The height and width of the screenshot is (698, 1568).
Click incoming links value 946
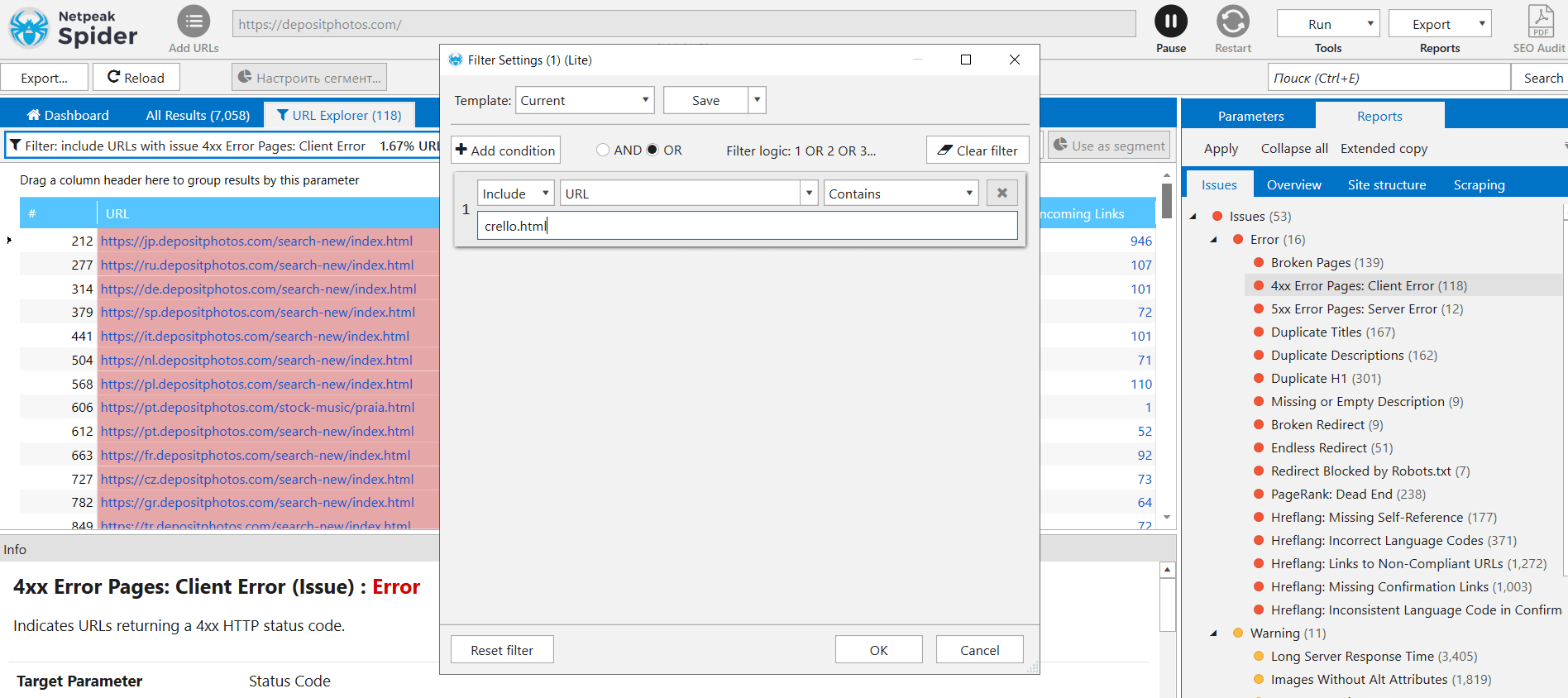coord(1140,241)
